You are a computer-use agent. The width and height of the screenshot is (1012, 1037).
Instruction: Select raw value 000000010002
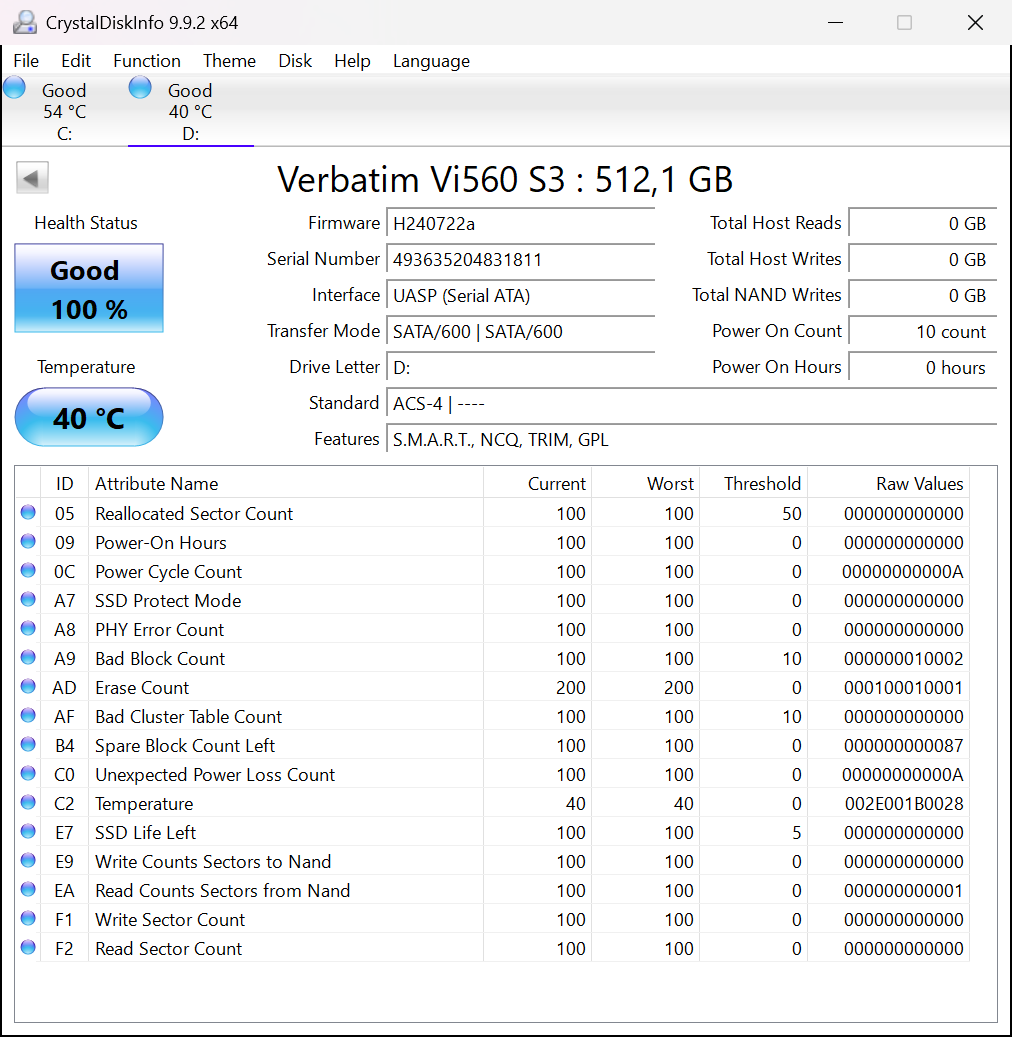point(904,659)
